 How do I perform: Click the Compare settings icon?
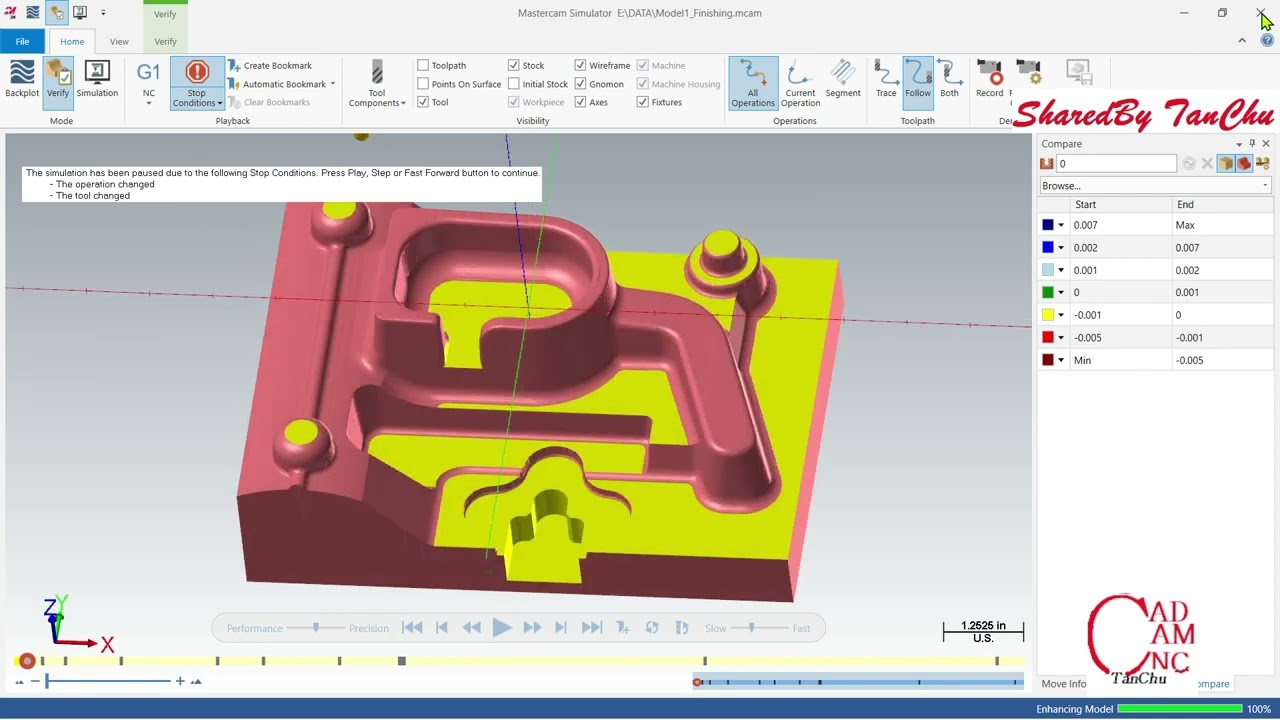tap(1262, 163)
